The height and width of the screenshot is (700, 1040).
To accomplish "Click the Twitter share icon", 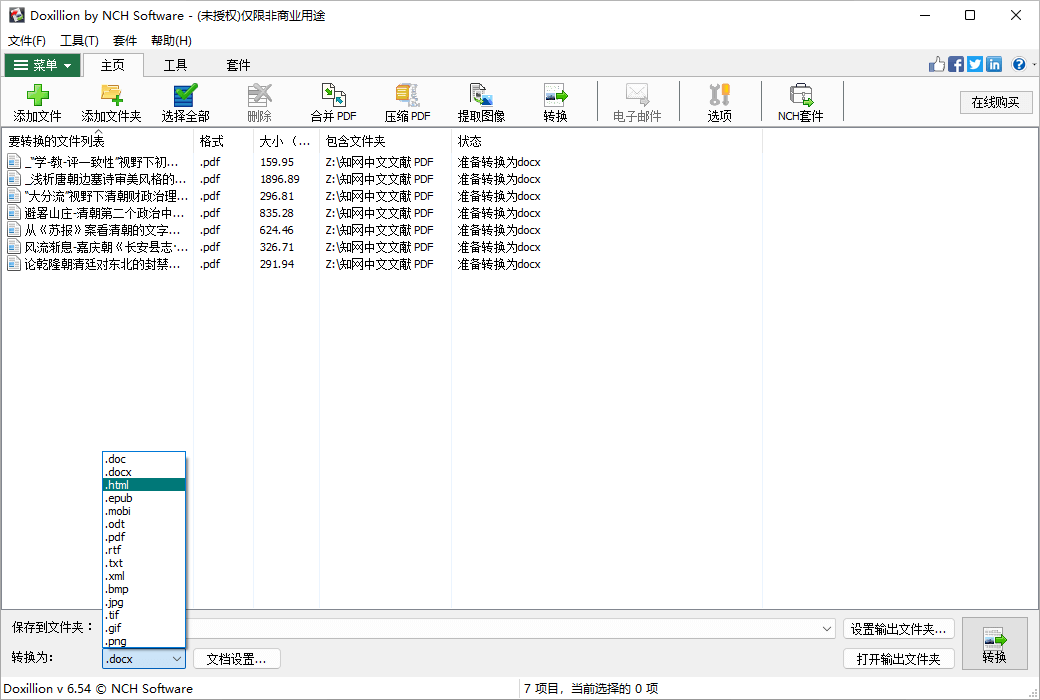I will coord(974,64).
